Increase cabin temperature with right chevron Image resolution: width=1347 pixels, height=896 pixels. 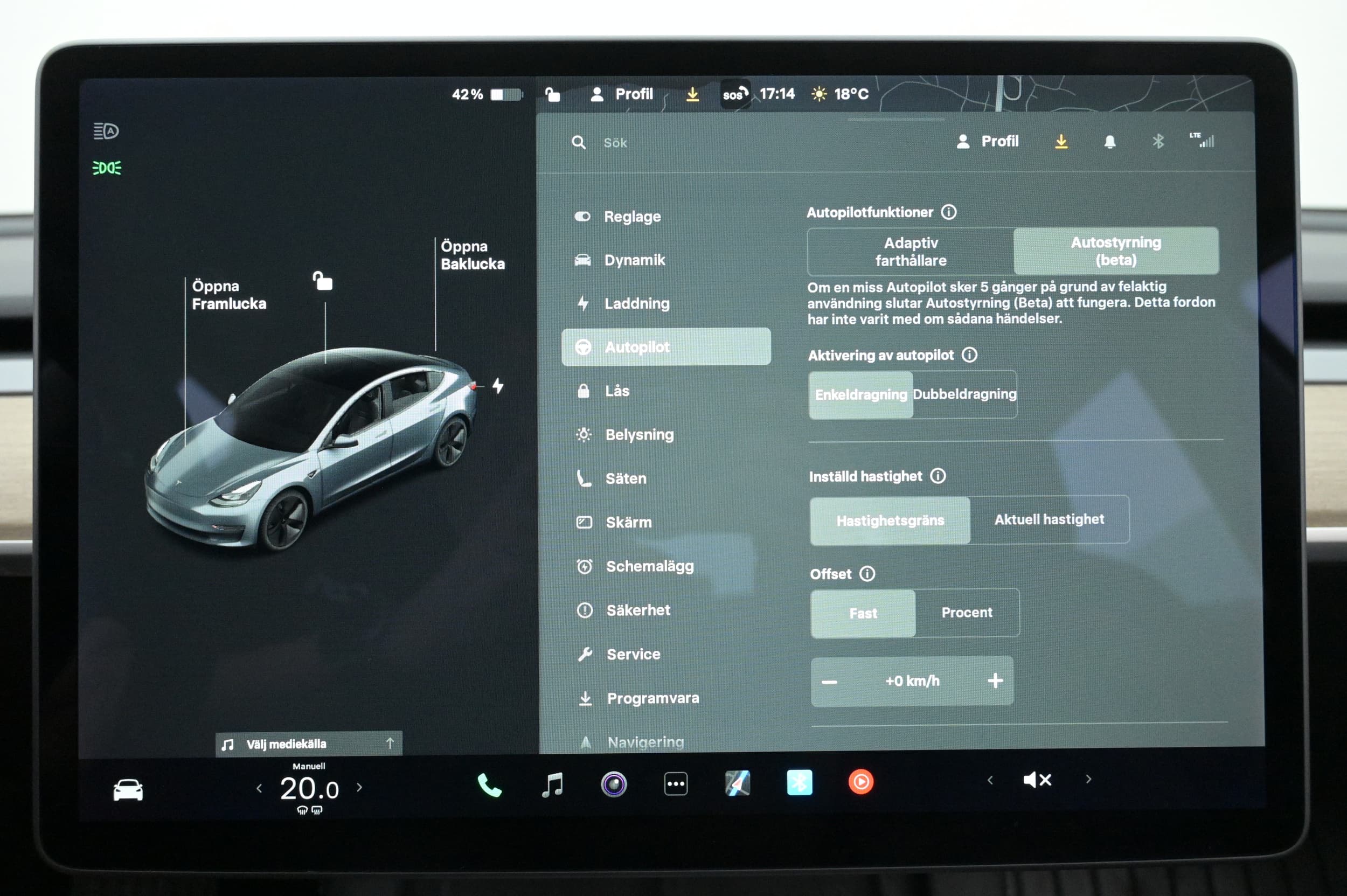(359, 787)
